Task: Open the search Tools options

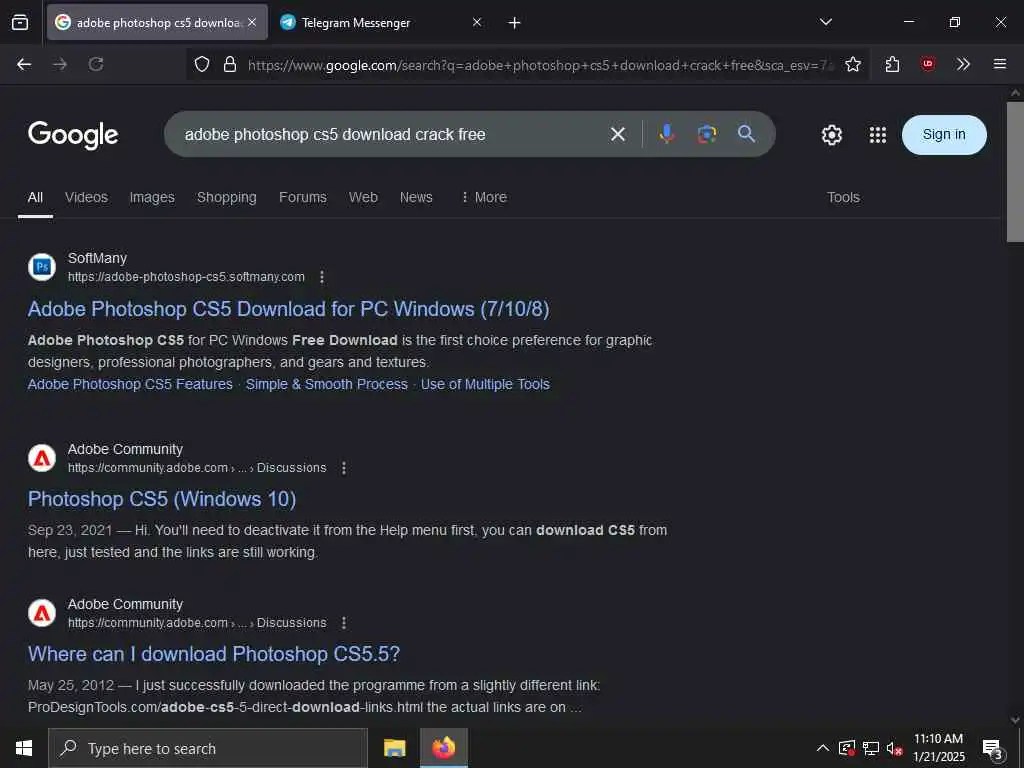Action: (x=843, y=197)
